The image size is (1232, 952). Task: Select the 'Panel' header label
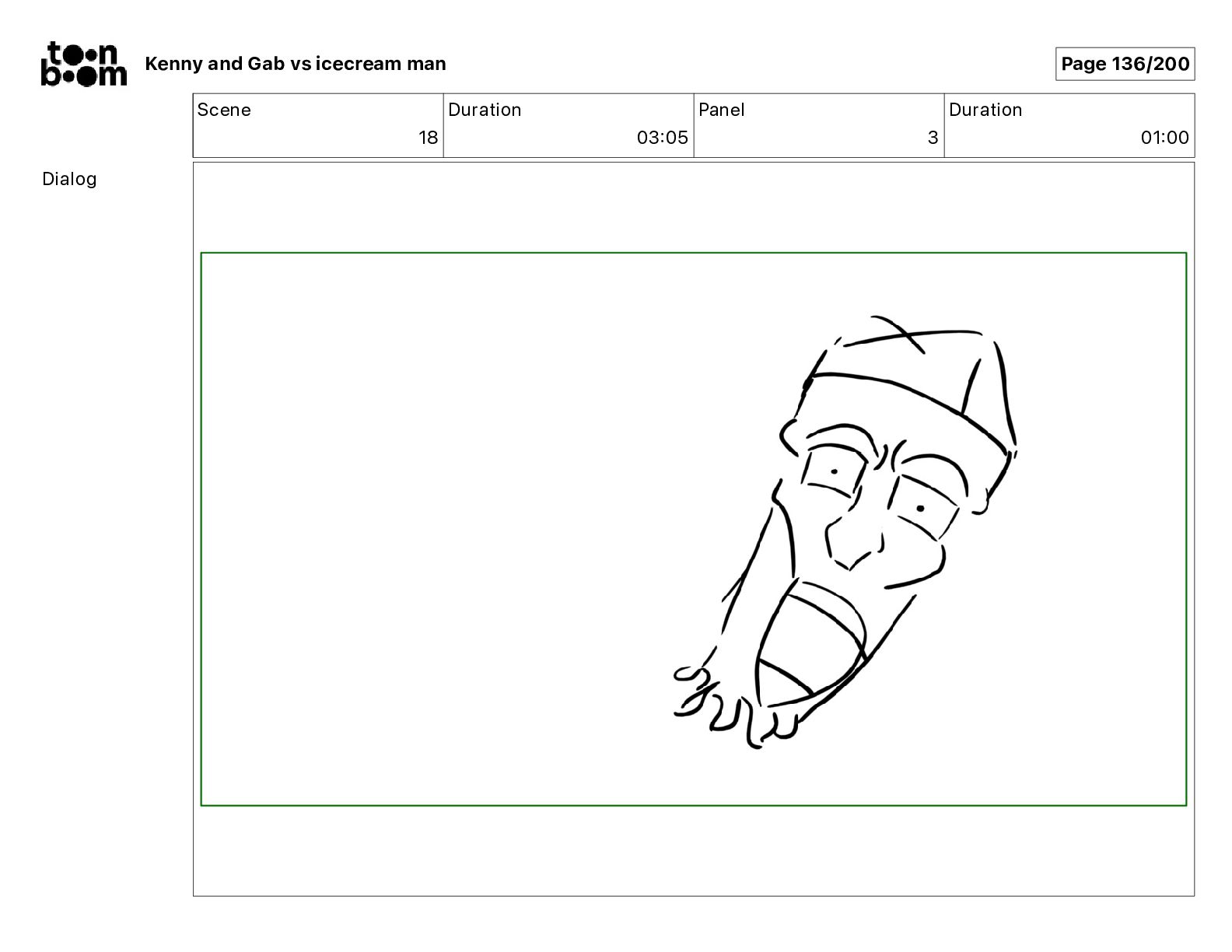(722, 110)
